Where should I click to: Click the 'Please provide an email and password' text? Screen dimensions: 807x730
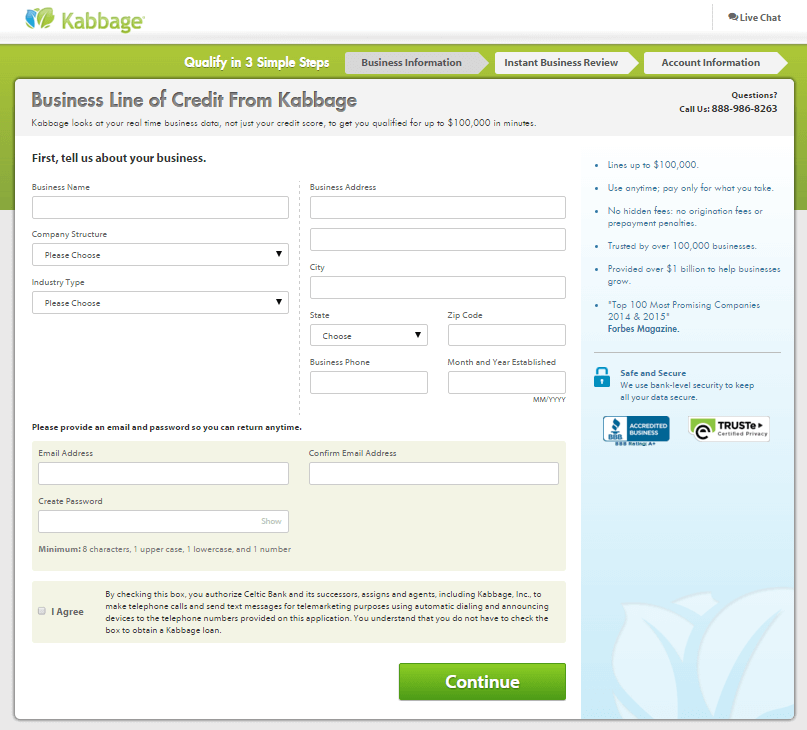(167, 427)
